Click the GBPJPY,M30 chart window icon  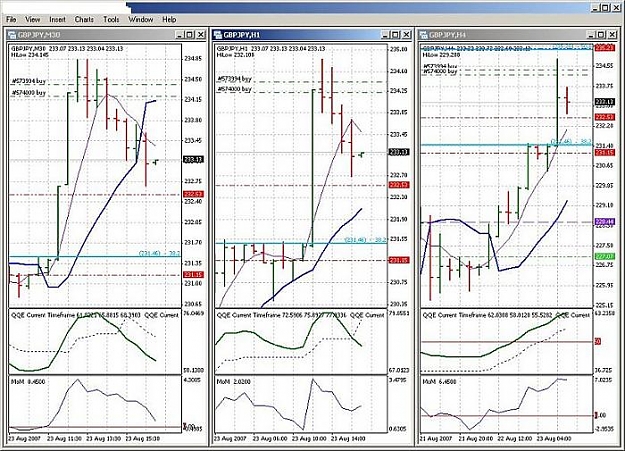12,35
